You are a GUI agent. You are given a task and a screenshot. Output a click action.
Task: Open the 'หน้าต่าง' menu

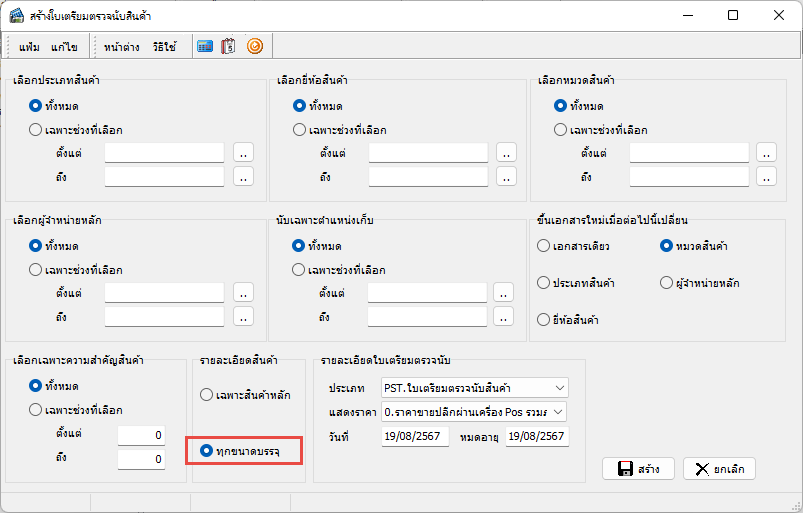[x=121, y=47]
